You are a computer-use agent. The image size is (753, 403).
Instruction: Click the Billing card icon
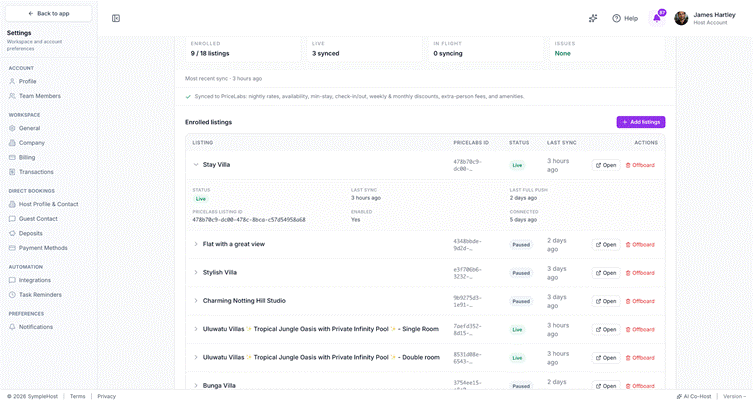12,157
